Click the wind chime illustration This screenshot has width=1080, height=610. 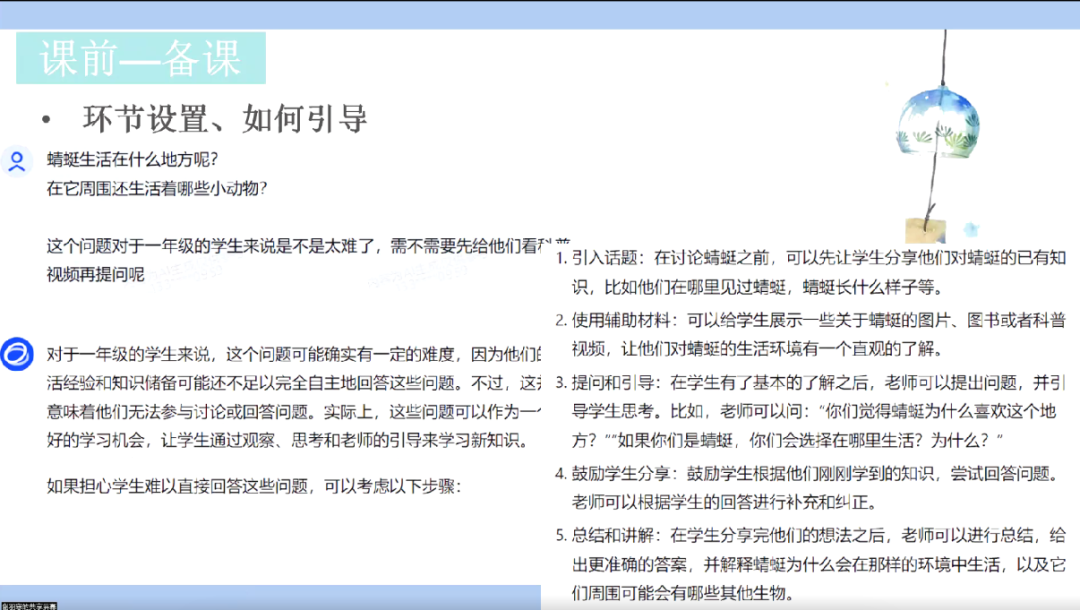pos(935,120)
